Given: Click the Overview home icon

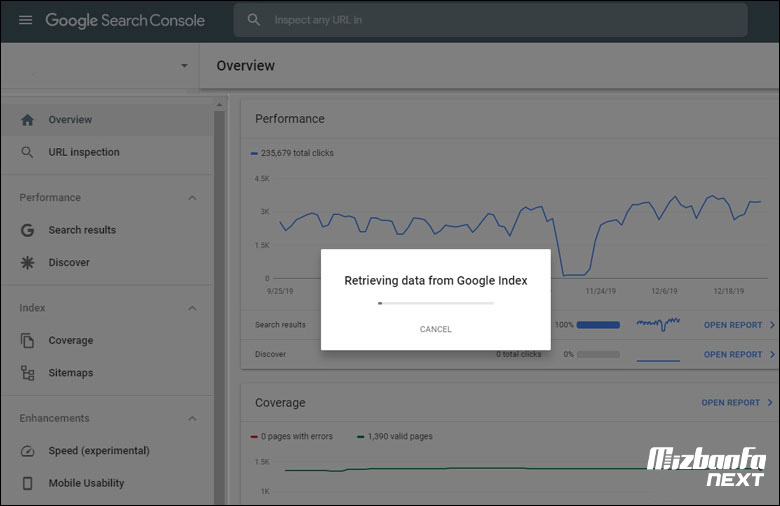Looking at the screenshot, I should [x=27, y=119].
